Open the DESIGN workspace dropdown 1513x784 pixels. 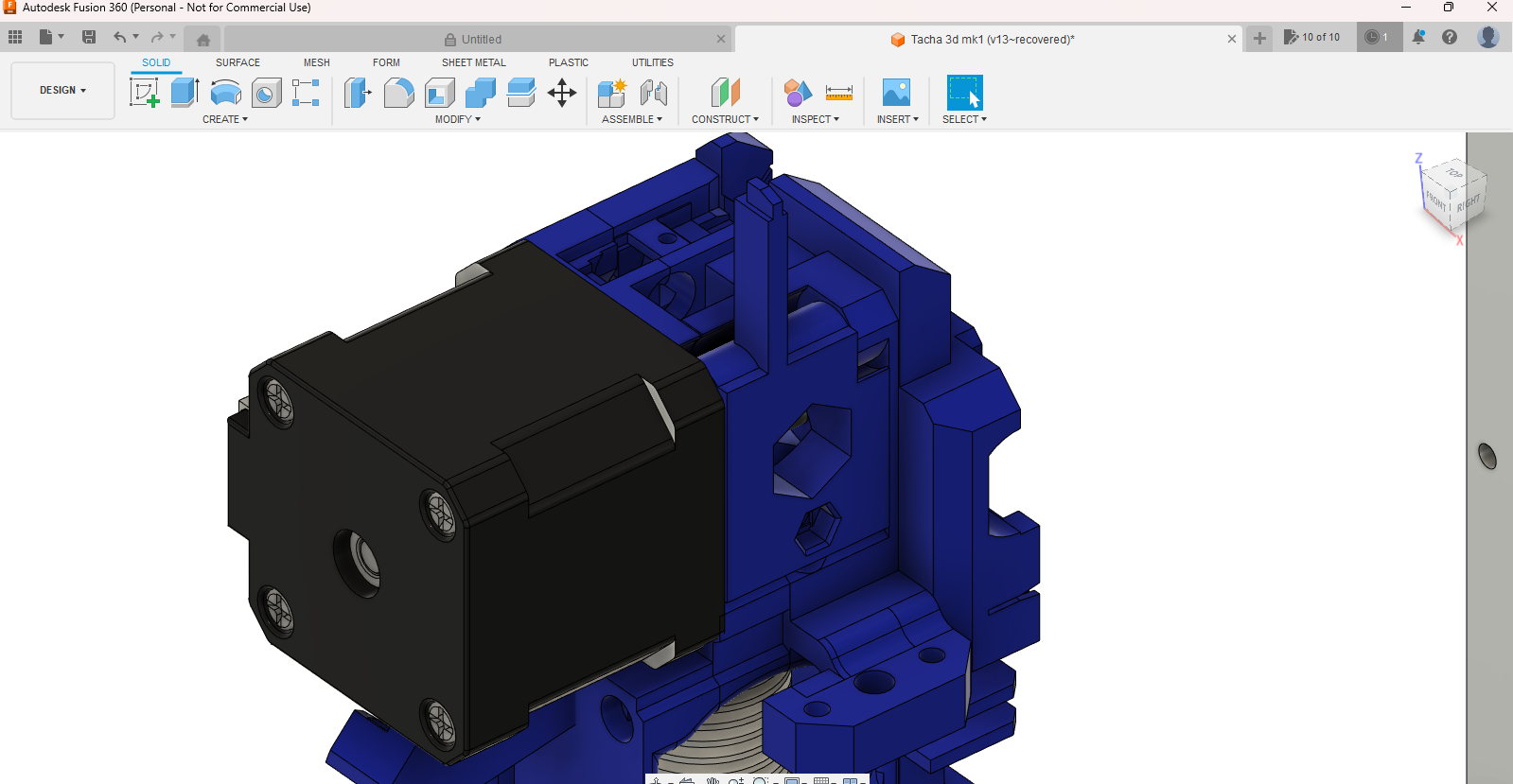62,91
